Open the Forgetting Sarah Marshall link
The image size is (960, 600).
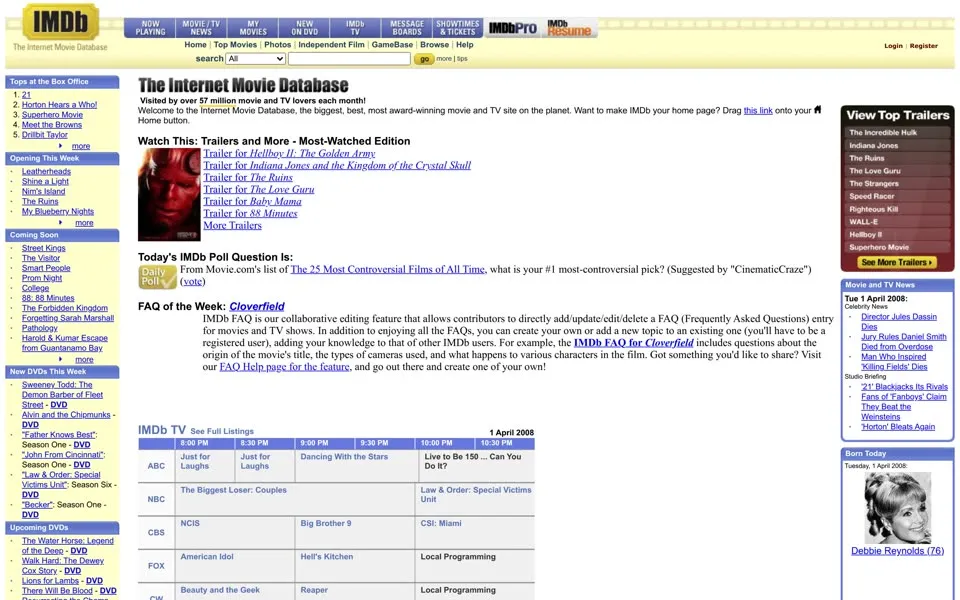point(68,318)
